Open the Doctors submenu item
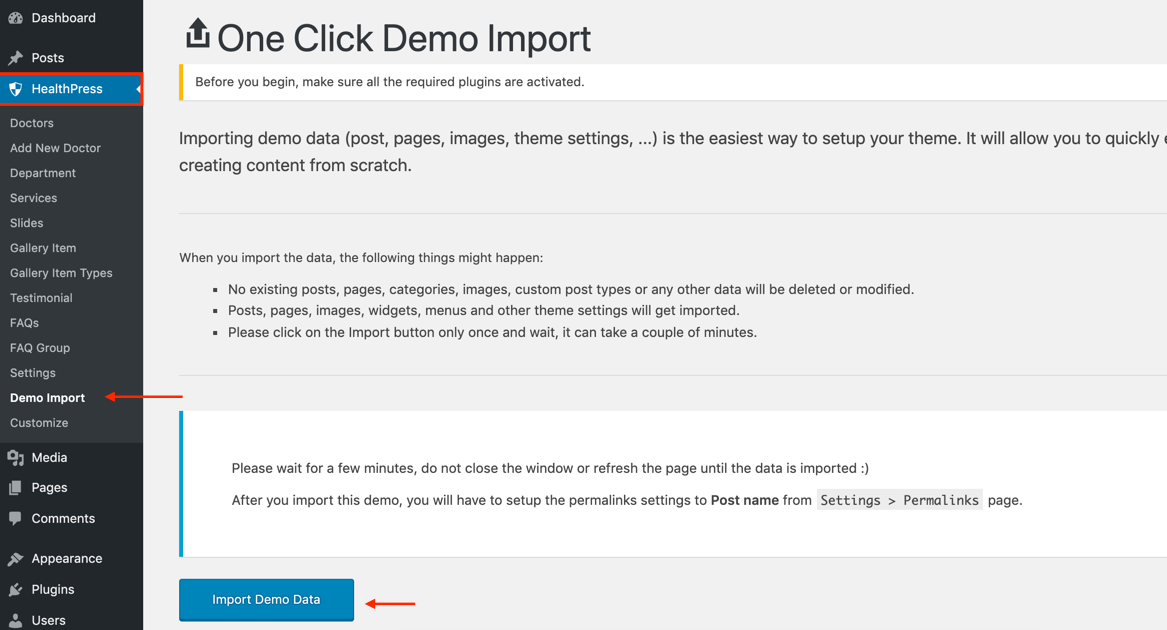This screenshot has width=1167, height=630. click(x=32, y=123)
